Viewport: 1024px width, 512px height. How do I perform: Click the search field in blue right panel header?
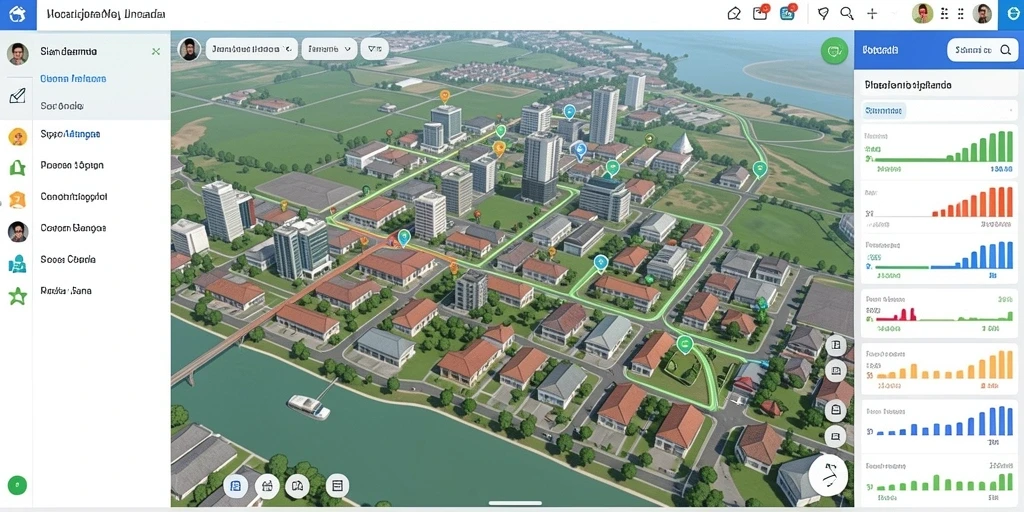[982, 49]
